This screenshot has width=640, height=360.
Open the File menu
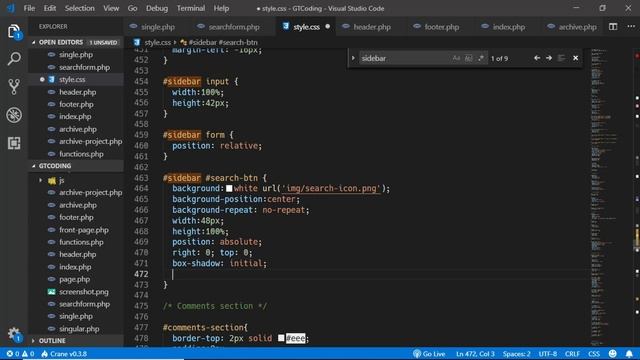29,8
